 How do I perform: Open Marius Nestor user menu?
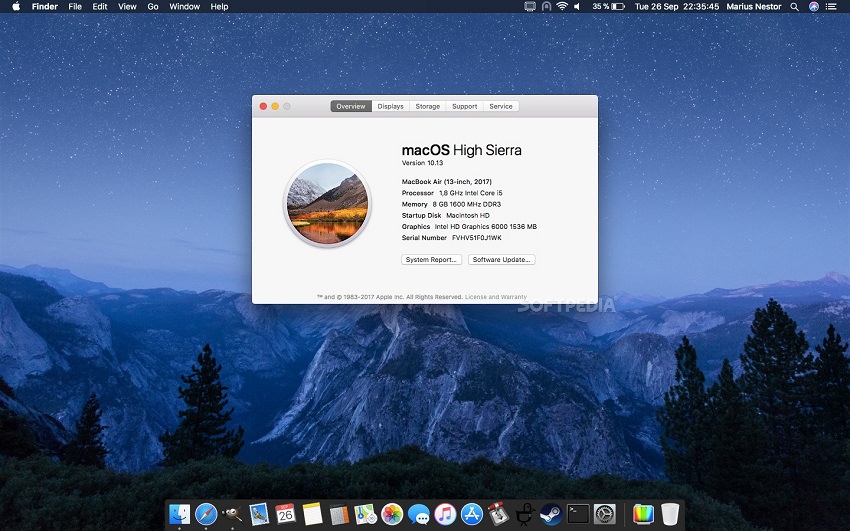753,6
